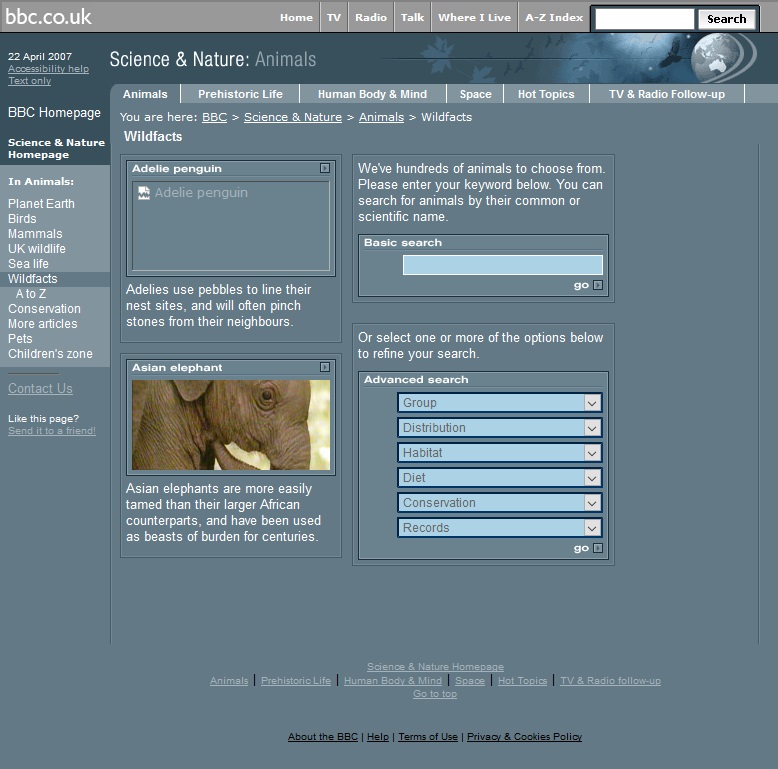Image resolution: width=778 pixels, height=769 pixels.
Task: Click footer Hot Topics link
Action: pyautogui.click(x=522, y=681)
